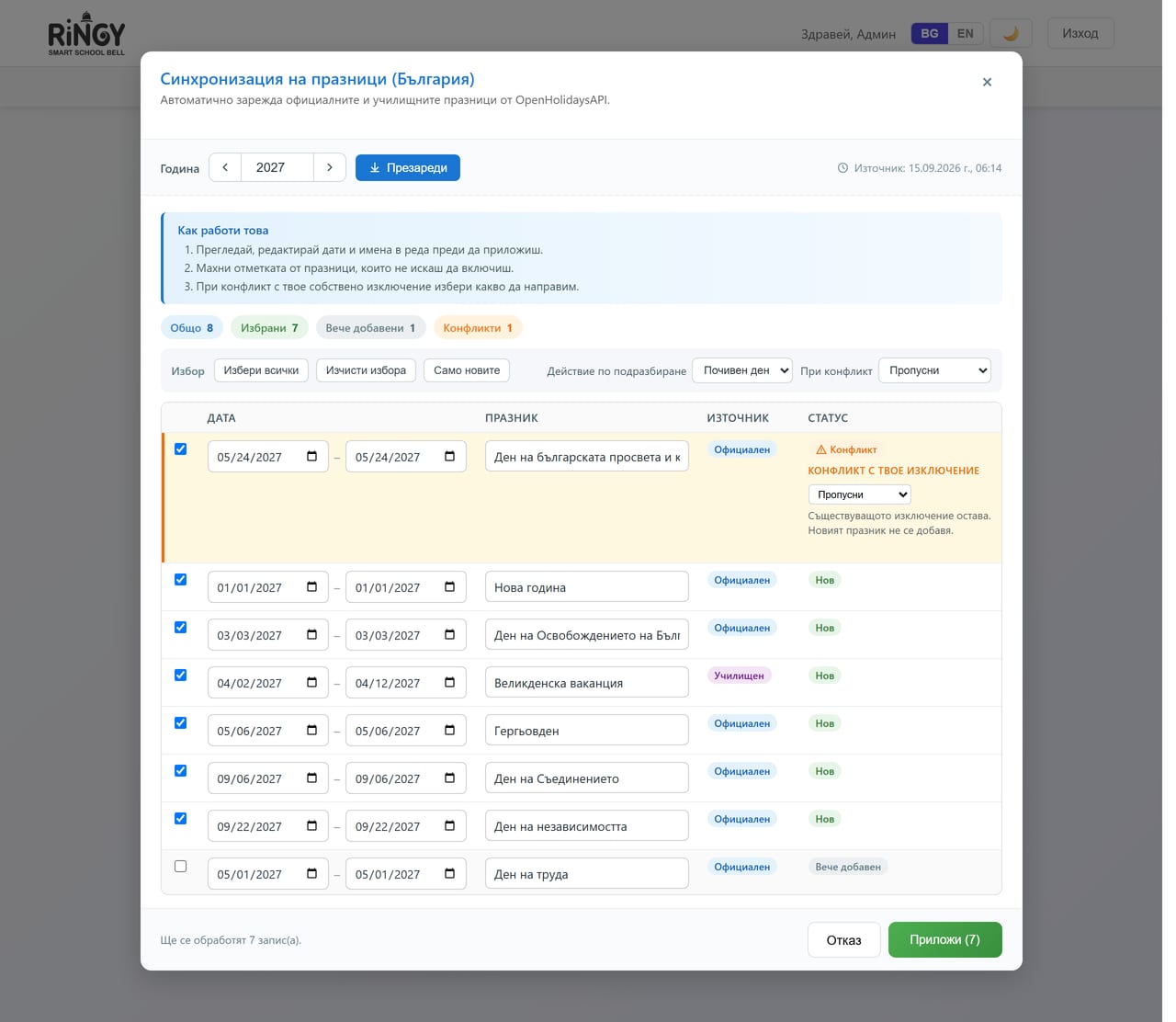Screen dimensions: 1176x1022
Task: Uncheck the Ден на Освобождението row
Action: click(x=181, y=628)
